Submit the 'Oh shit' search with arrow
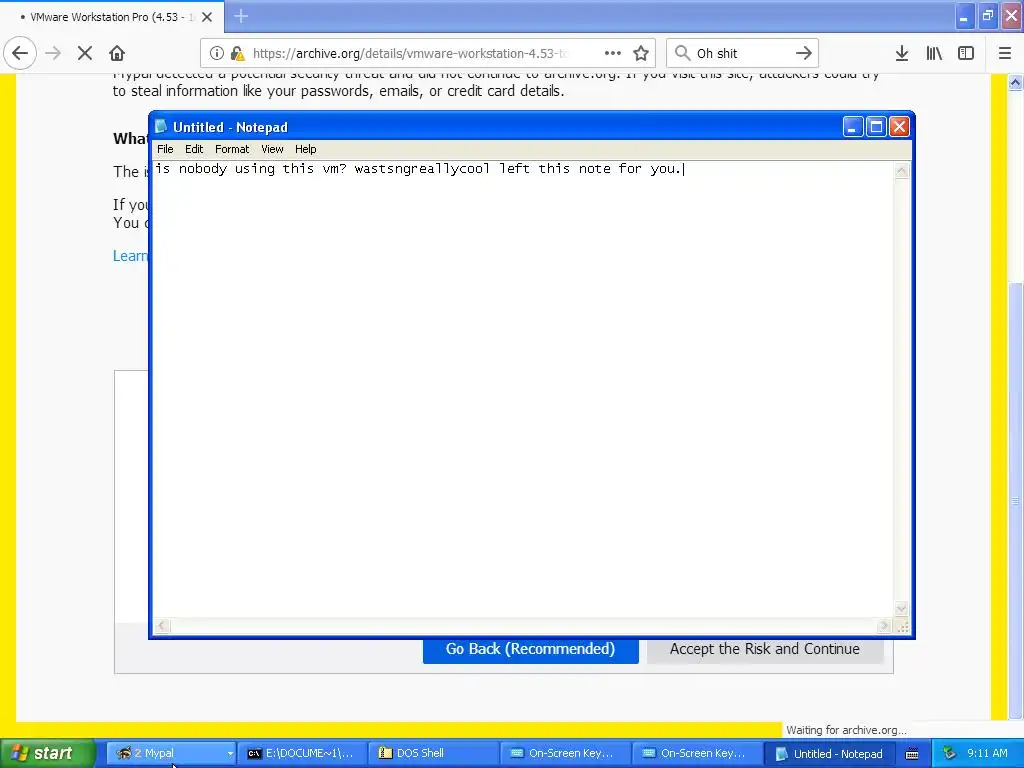 804,53
